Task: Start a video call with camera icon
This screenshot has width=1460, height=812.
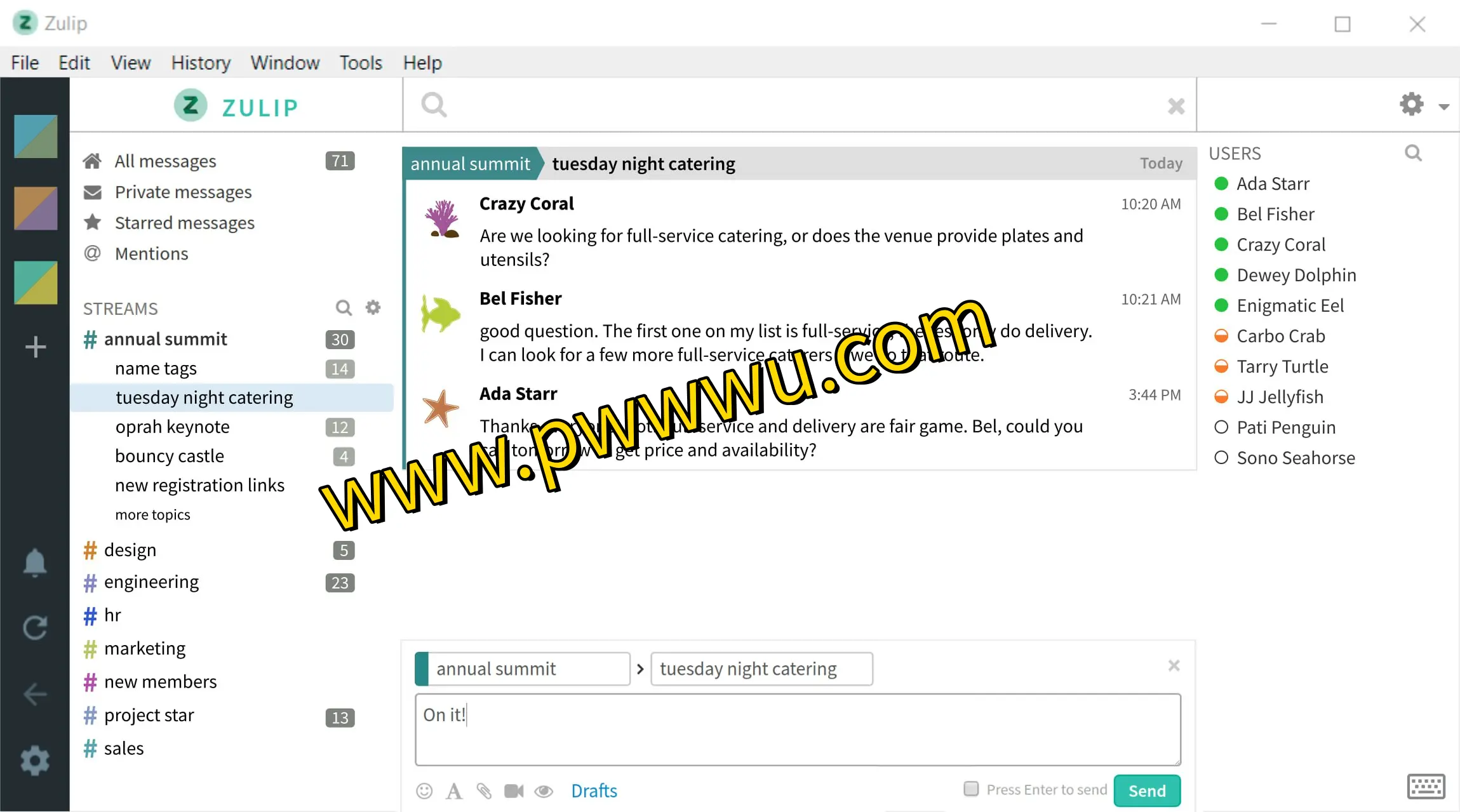Action: (514, 790)
